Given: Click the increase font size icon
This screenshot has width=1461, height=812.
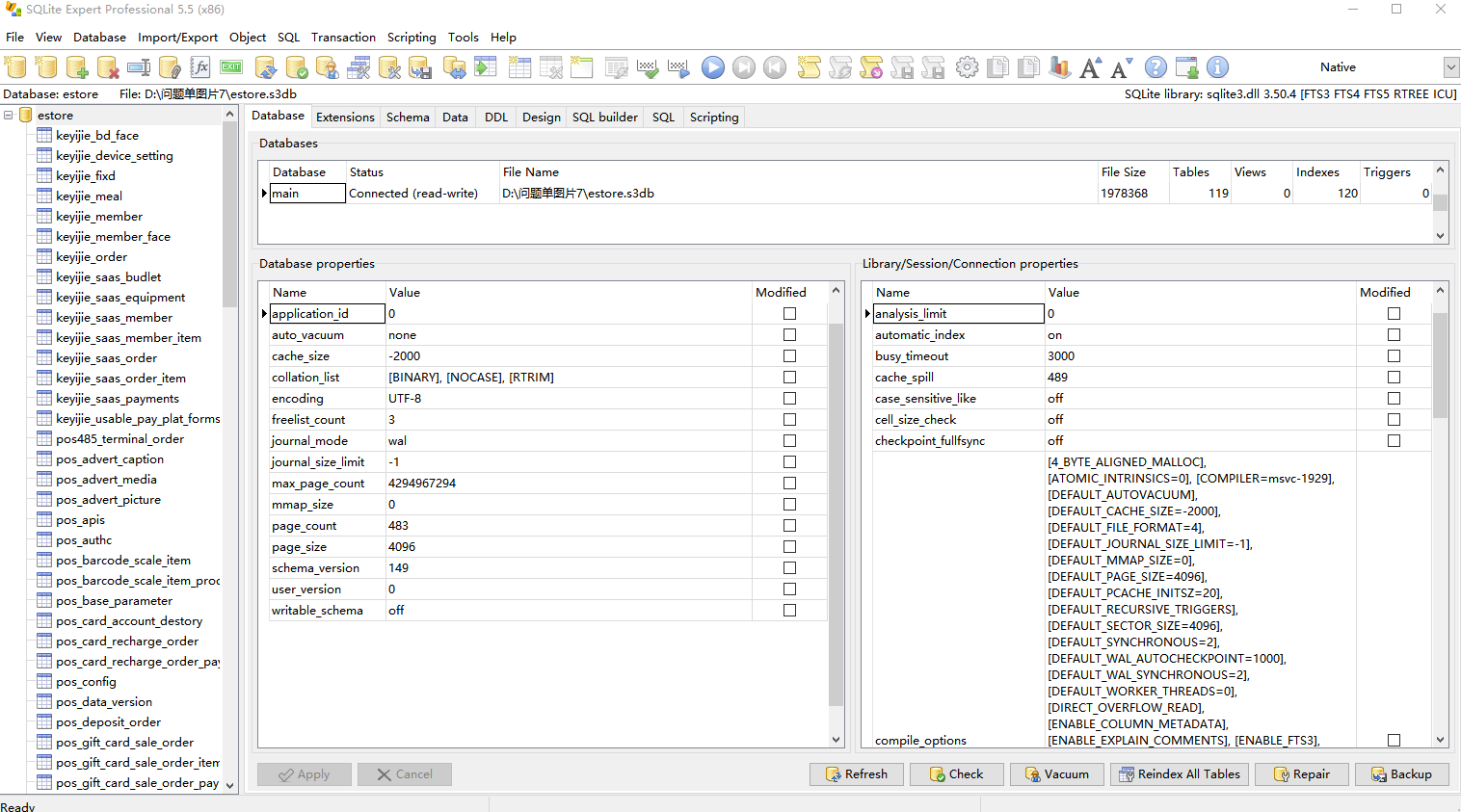Looking at the screenshot, I should [1090, 67].
